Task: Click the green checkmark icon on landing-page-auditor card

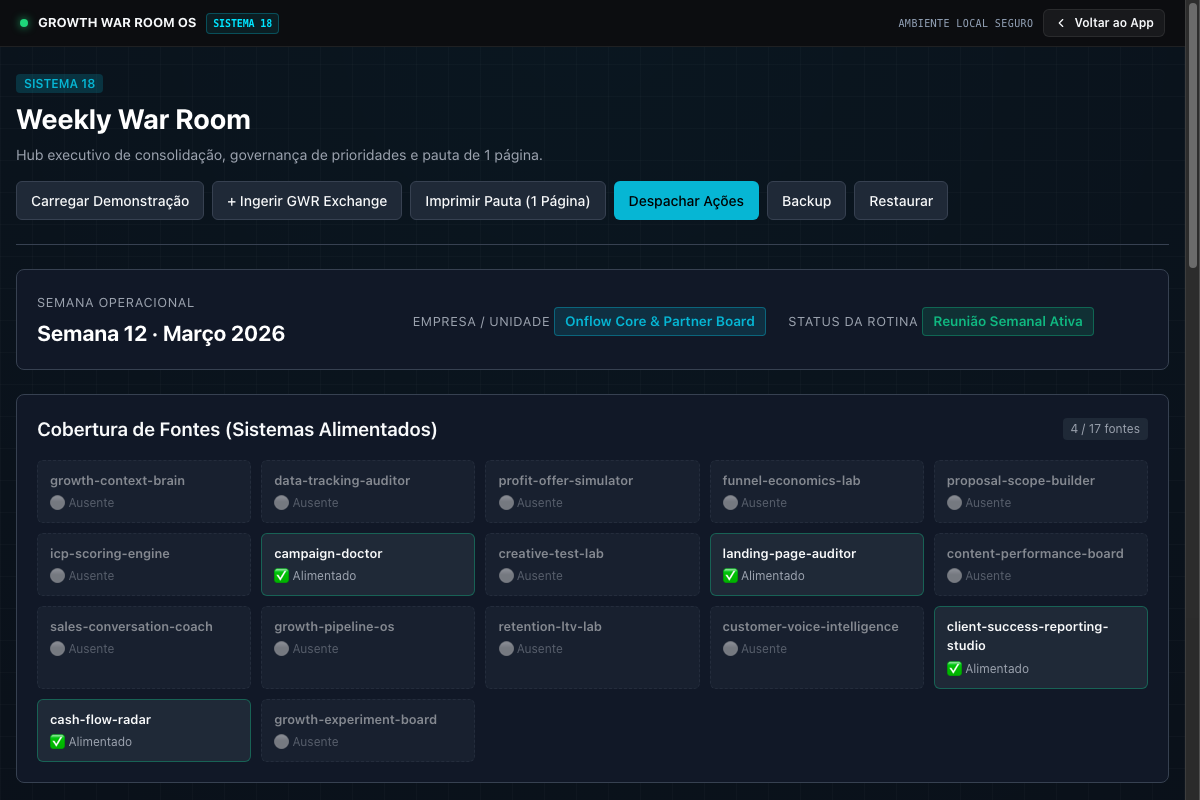Action: pyautogui.click(x=730, y=576)
